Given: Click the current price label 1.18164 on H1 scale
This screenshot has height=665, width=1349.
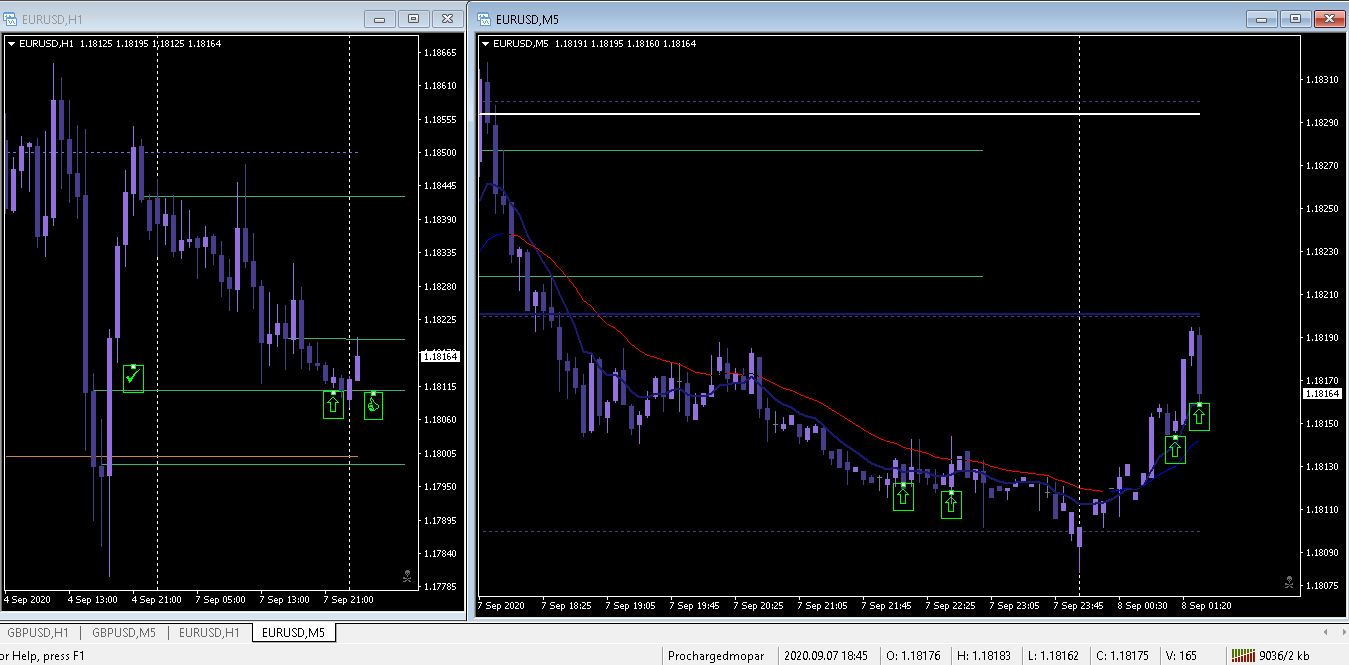Looking at the screenshot, I should pyautogui.click(x=441, y=355).
